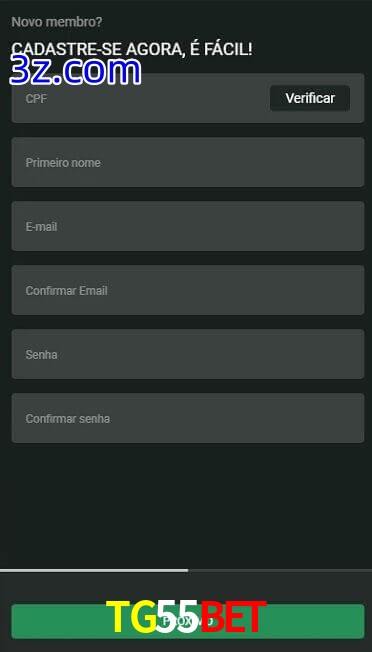Focus the Confirmar Email field
The height and width of the screenshot is (652, 372).
[x=188, y=290]
